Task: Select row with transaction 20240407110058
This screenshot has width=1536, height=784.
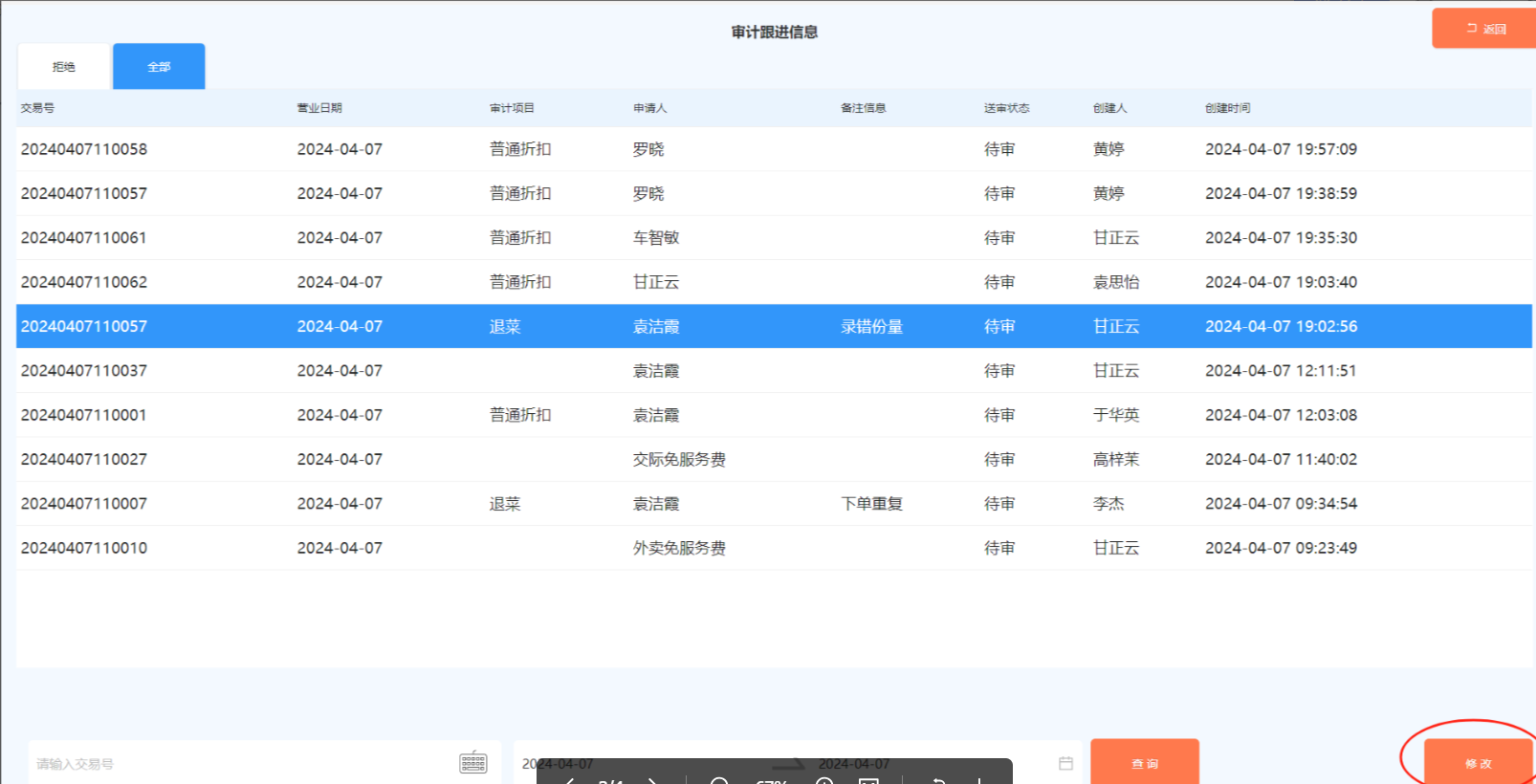Action: pyautogui.click(x=84, y=149)
